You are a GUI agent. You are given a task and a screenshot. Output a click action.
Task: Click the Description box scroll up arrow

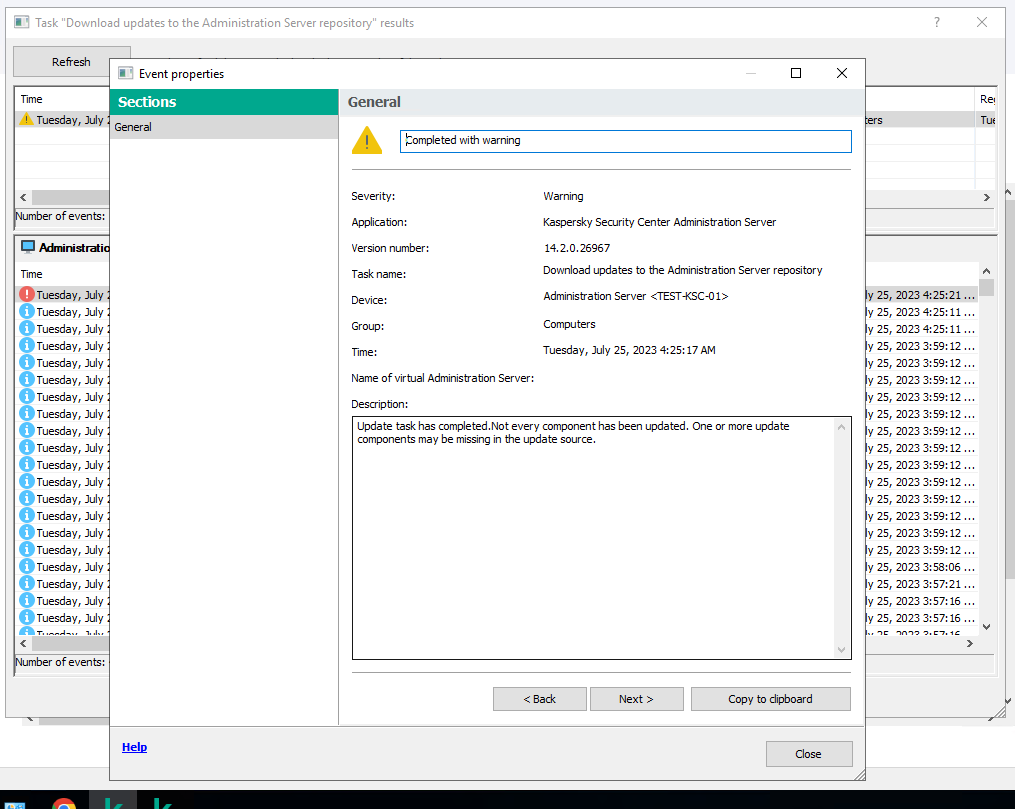point(842,427)
